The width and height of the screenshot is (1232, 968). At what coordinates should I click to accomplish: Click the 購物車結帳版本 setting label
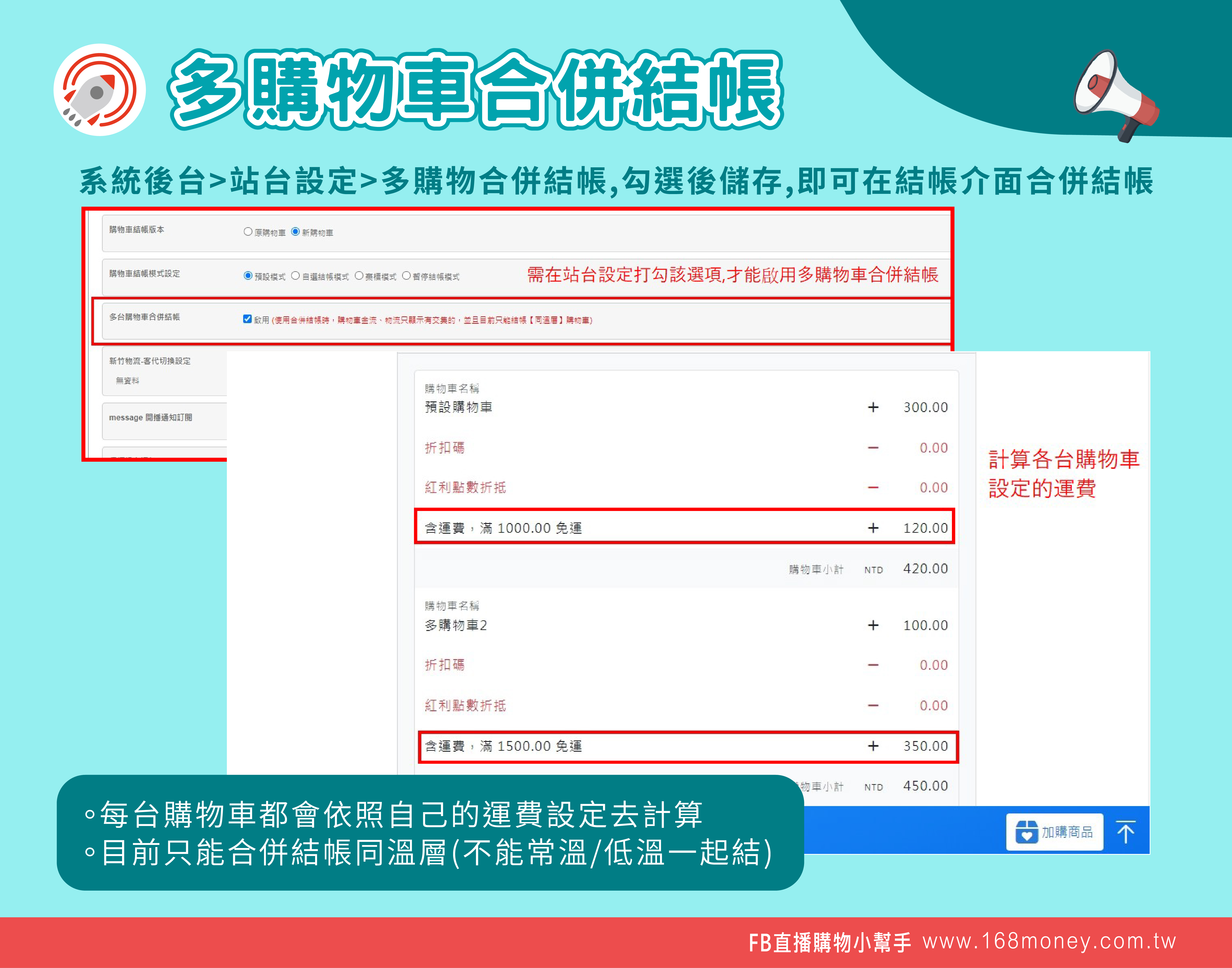[136, 230]
